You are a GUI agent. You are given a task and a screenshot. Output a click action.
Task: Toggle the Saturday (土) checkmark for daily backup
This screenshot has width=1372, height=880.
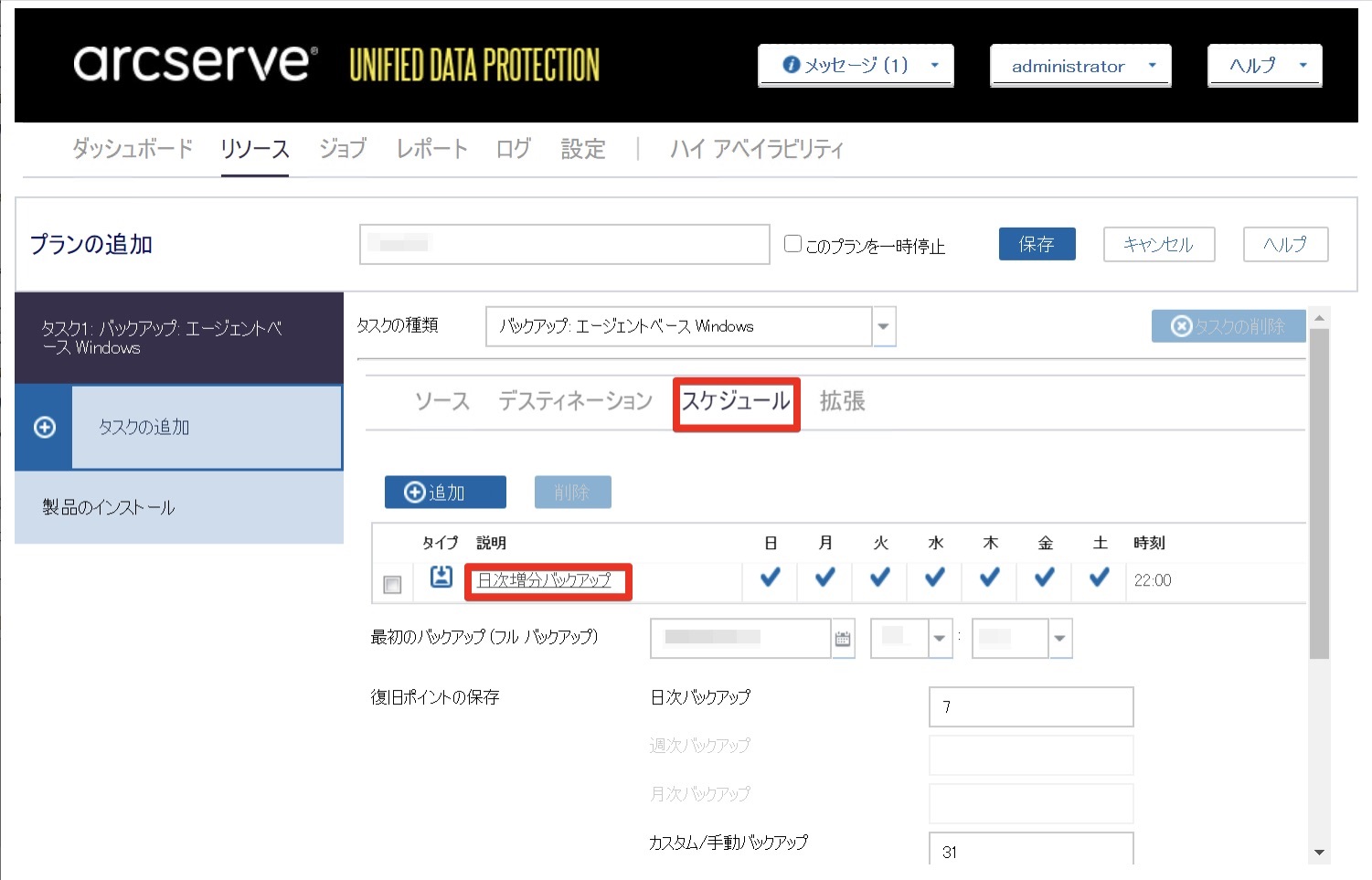tap(1100, 577)
